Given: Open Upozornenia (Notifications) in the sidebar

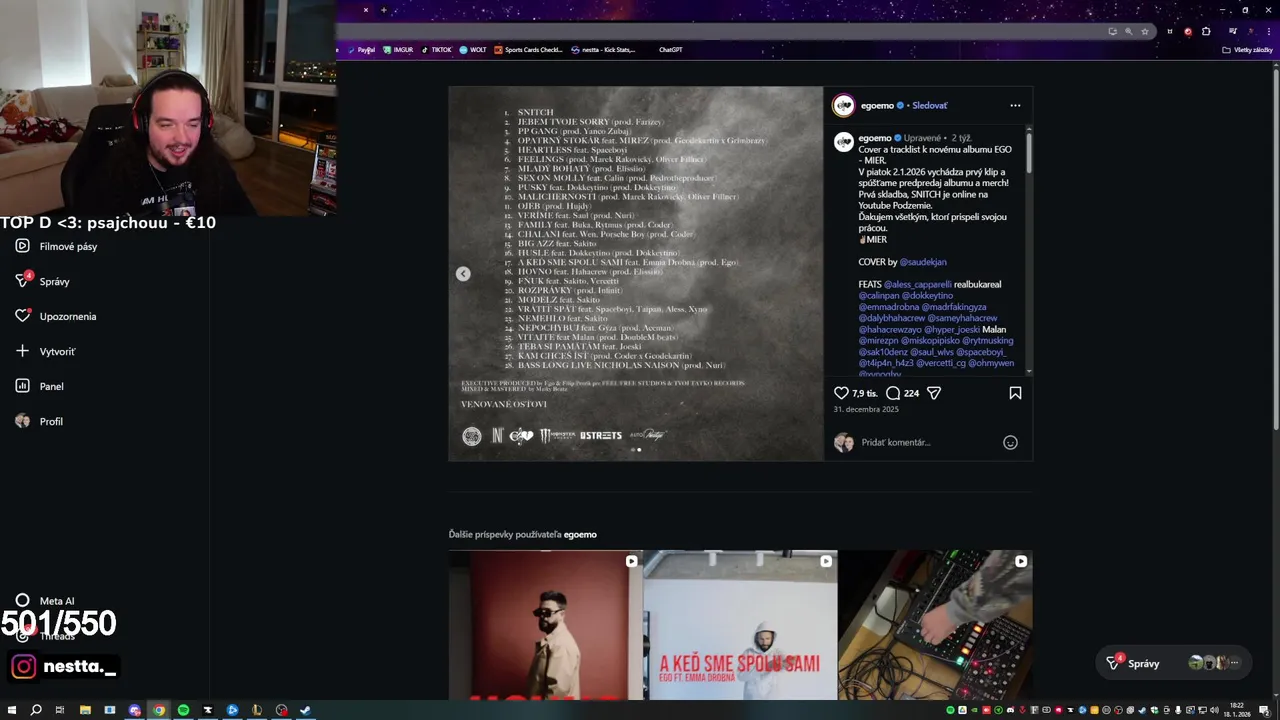Looking at the screenshot, I should pos(56,316).
